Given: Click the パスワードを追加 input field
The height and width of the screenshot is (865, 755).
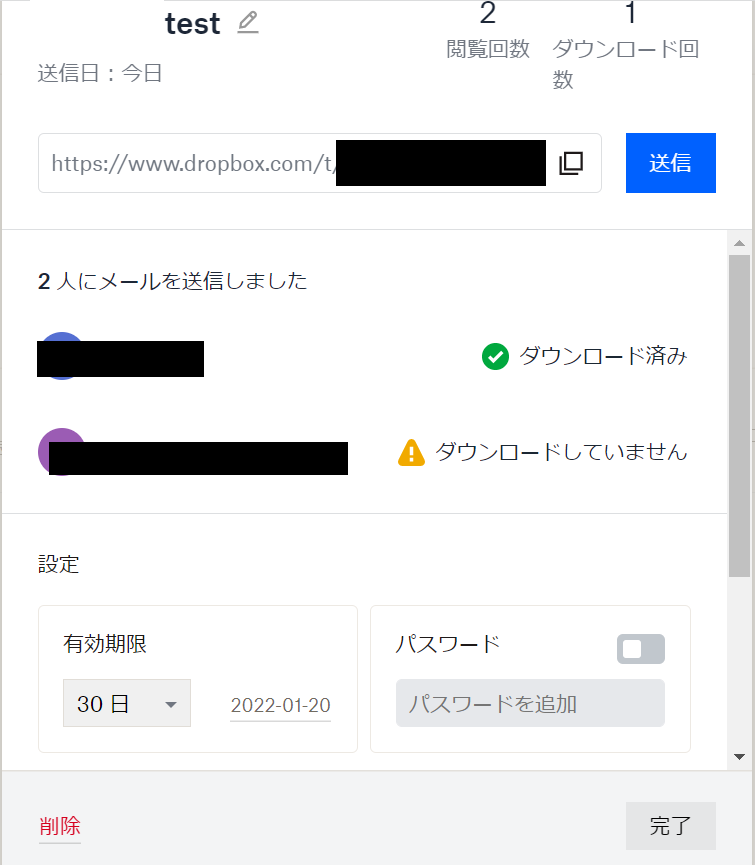Looking at the screenshot, I should (530, 704).
